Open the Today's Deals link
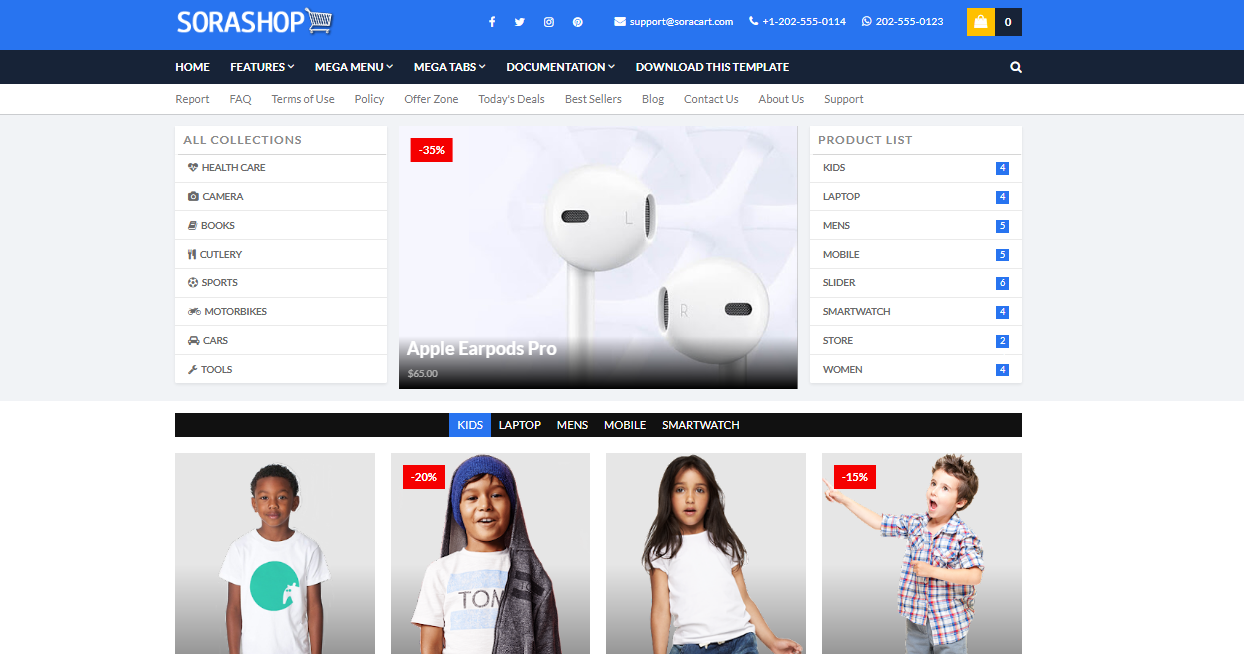 tap(511, 99)
